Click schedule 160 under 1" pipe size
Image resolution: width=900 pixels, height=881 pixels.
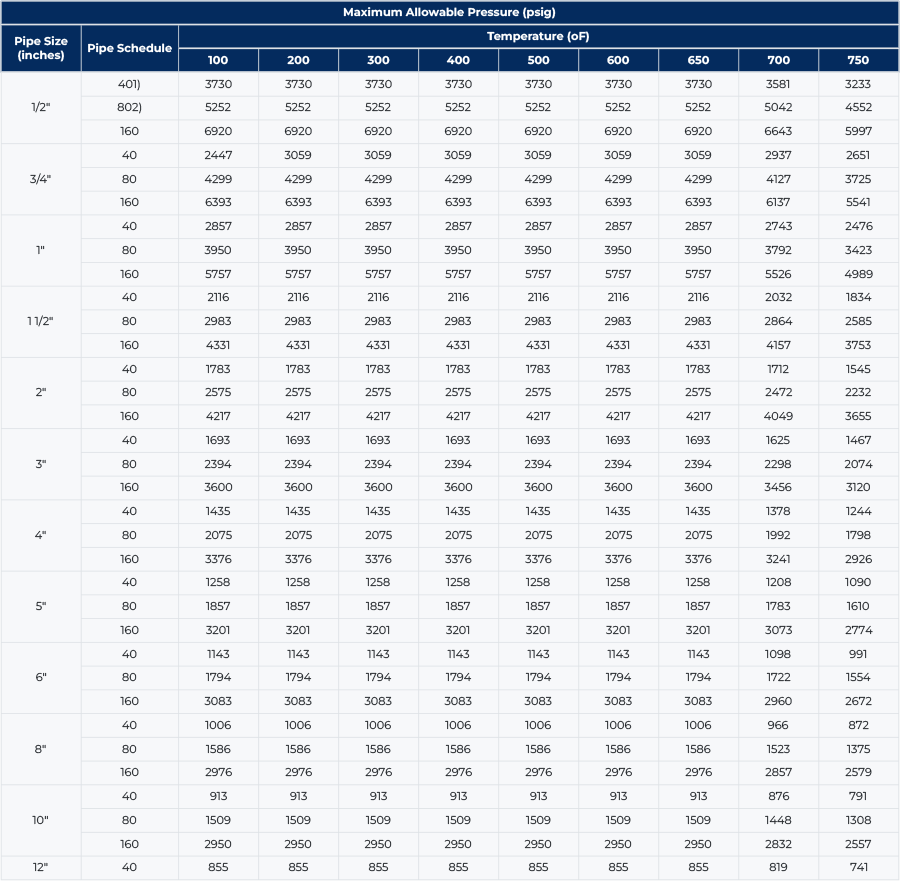(130, 273)
